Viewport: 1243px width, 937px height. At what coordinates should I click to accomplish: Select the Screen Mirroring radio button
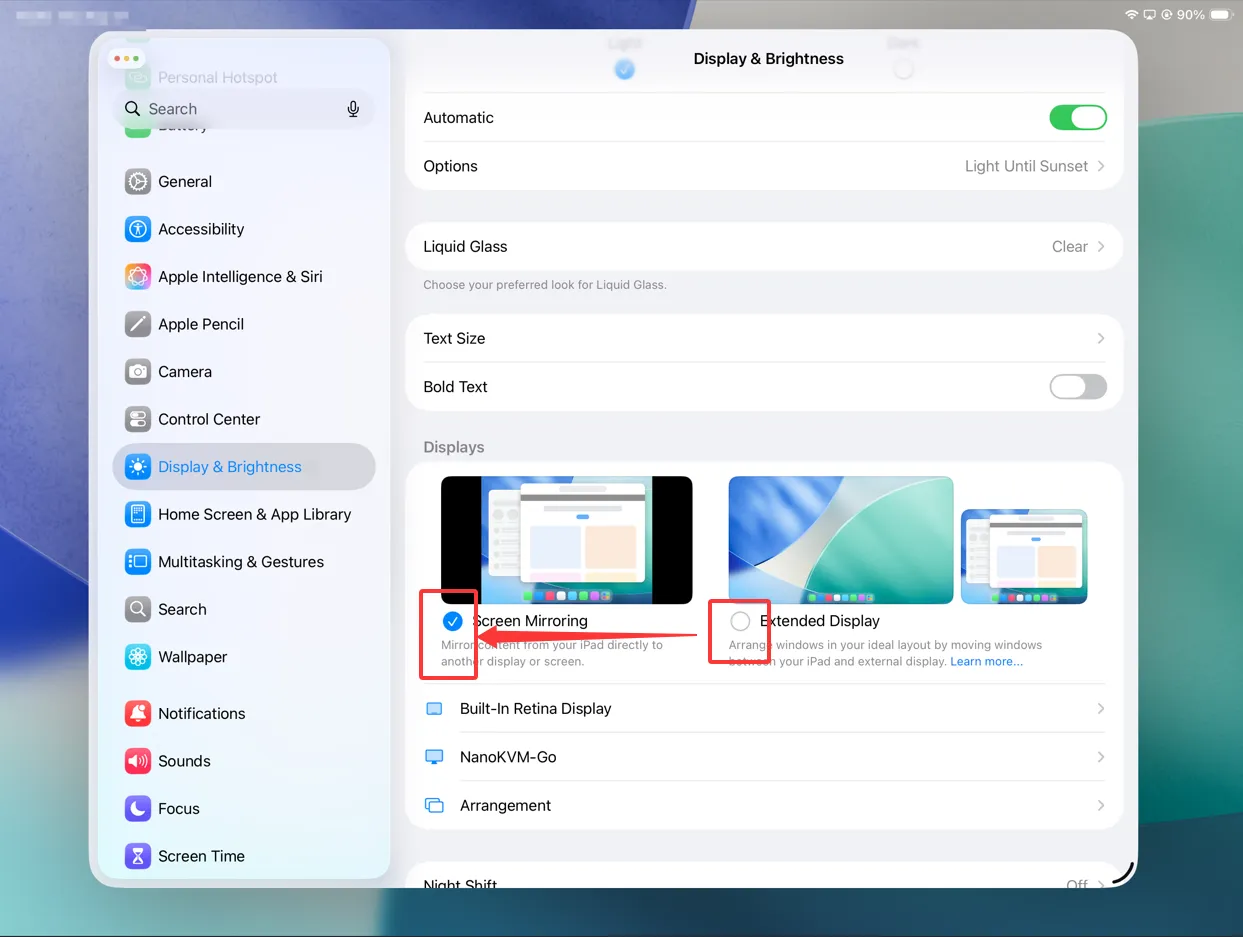[x=452, y=621]
